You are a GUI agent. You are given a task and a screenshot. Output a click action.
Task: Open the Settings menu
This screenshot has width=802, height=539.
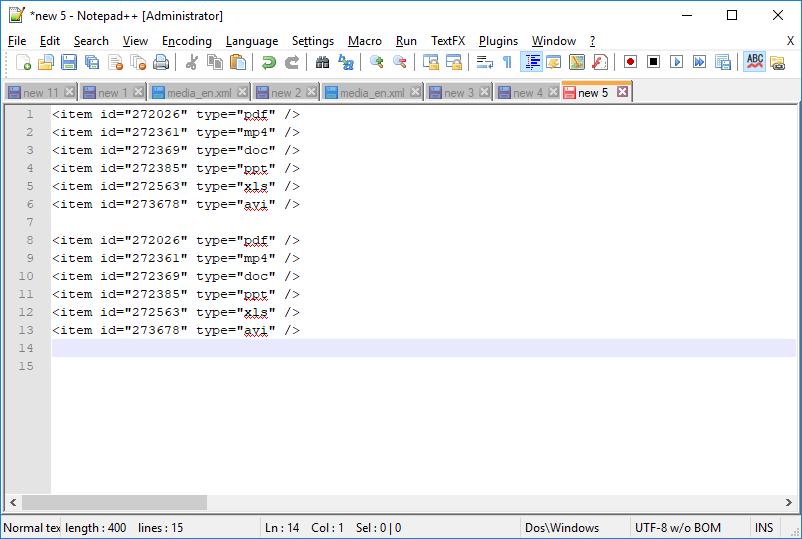coord(313,41)
